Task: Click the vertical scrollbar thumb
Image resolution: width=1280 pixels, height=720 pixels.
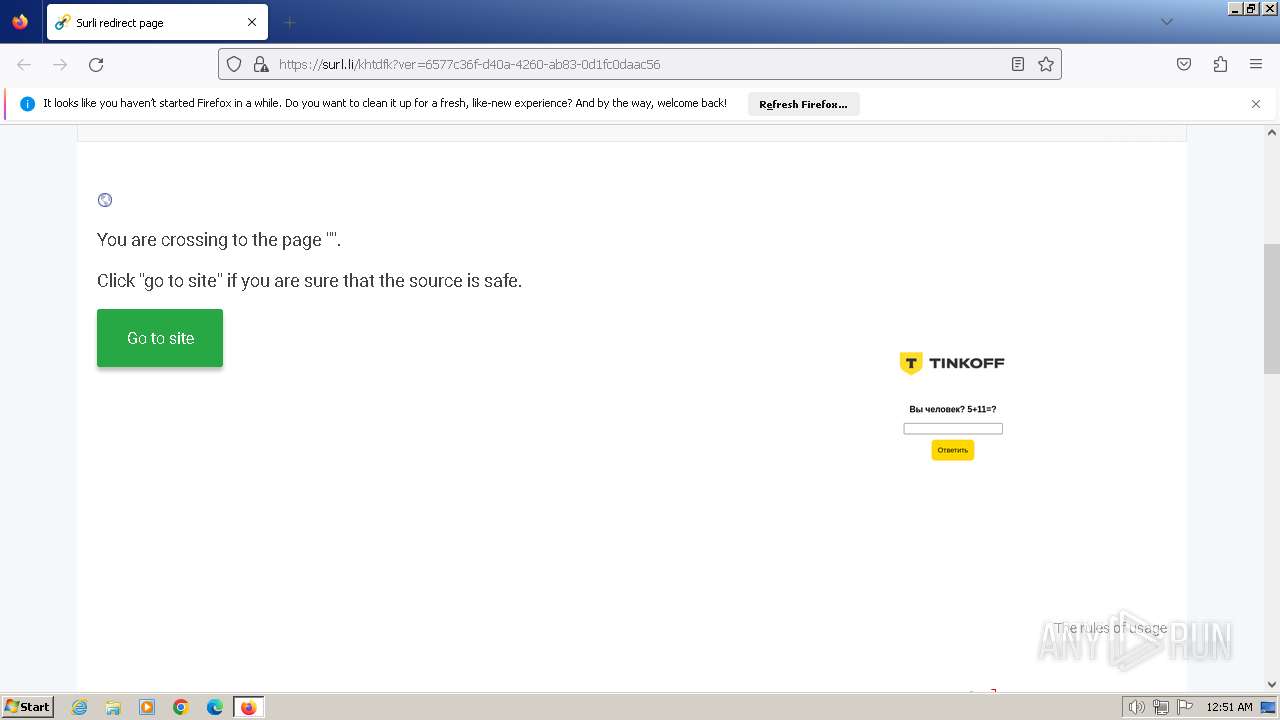Action: pyautogui.click(x=1272, y=309)
